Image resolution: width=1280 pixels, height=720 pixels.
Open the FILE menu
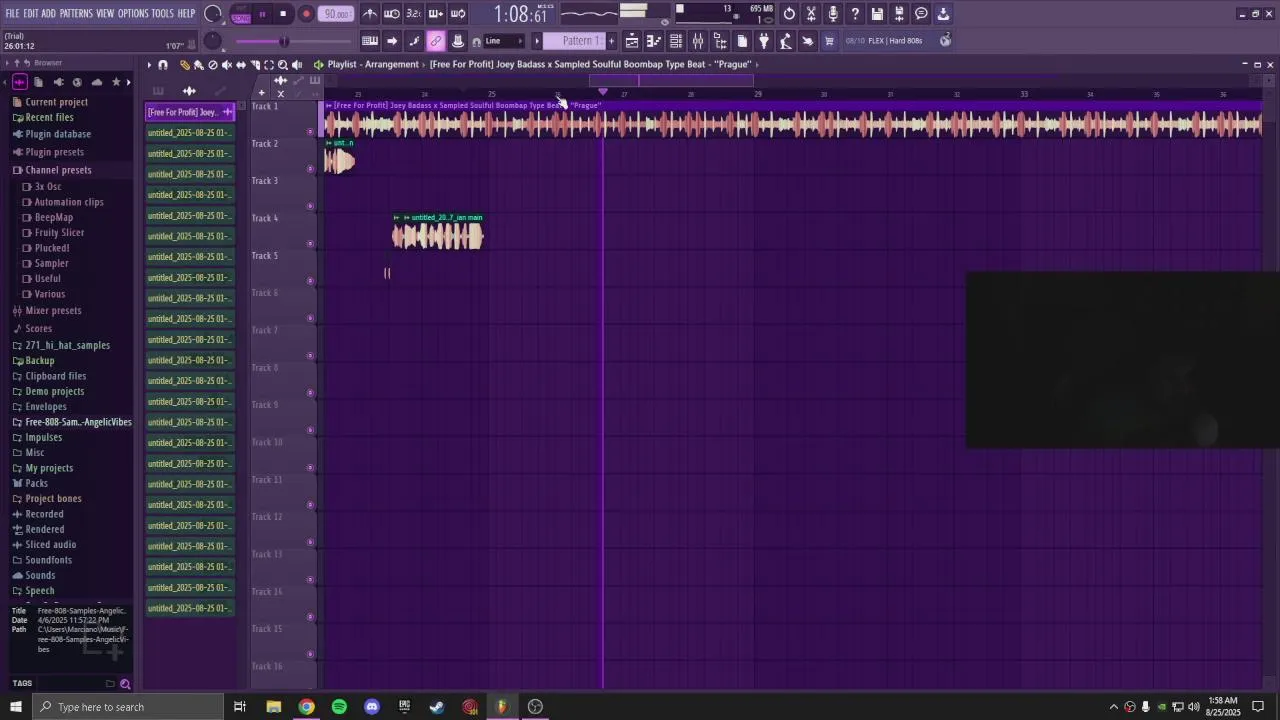(13, 14)
